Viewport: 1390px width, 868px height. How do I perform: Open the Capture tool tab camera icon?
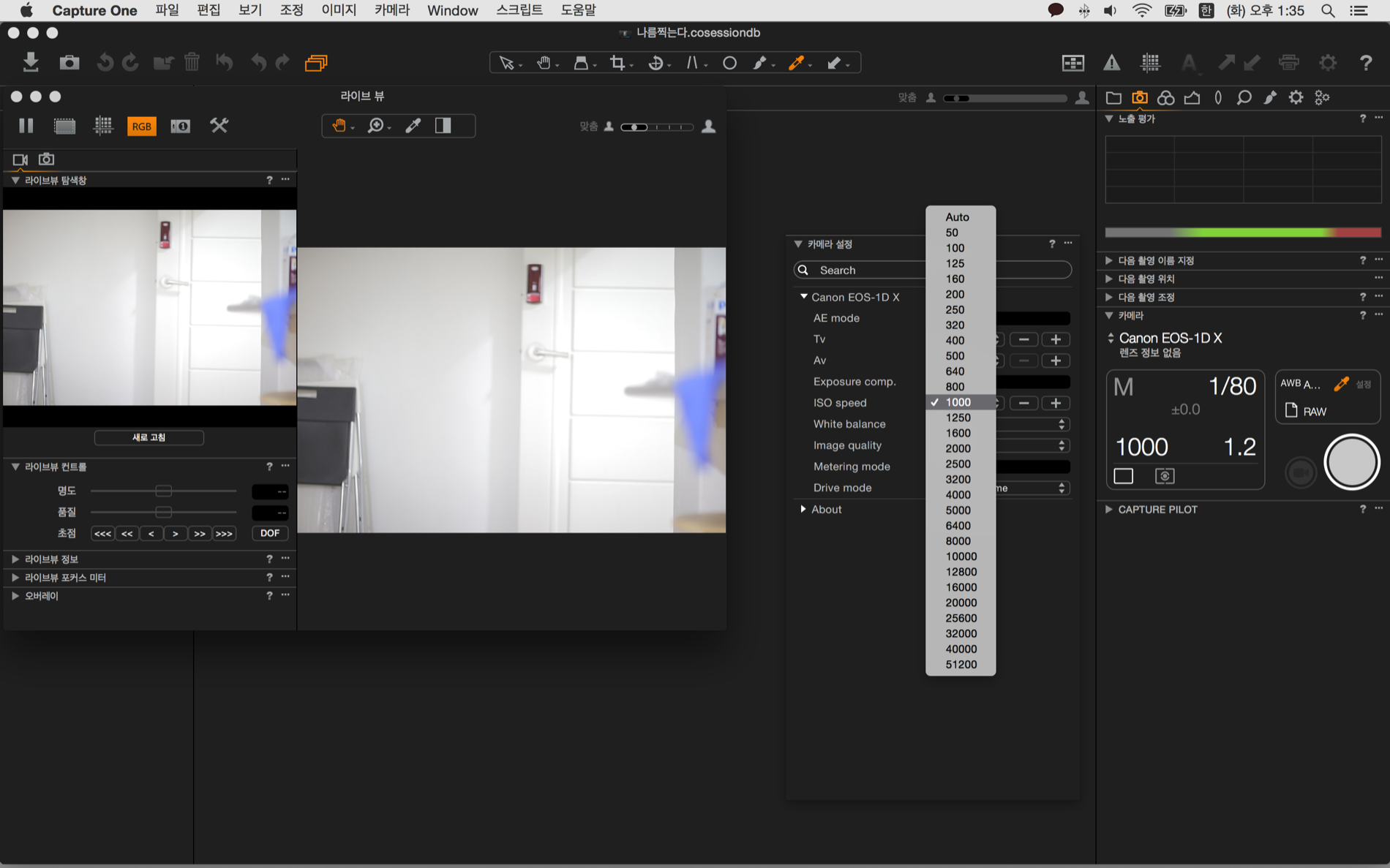point(1139,97)
